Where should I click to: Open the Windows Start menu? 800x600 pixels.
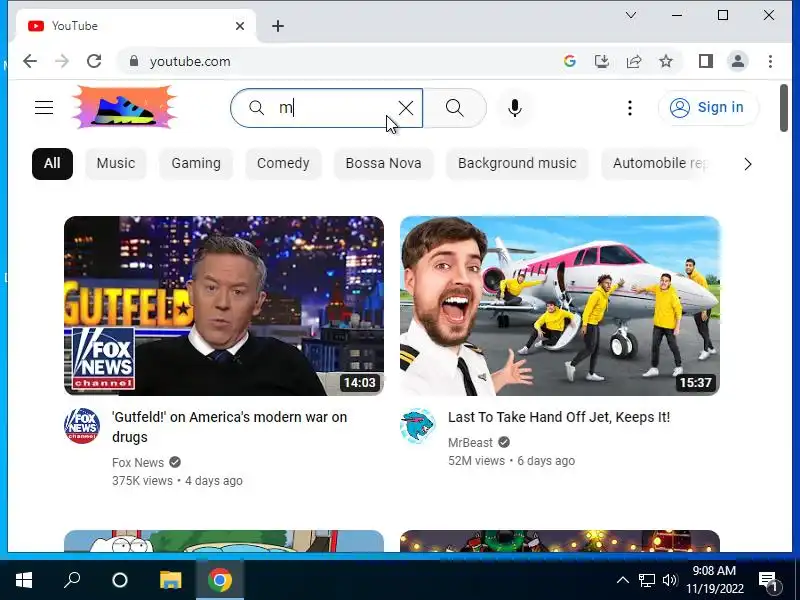(x=24, y=580)
